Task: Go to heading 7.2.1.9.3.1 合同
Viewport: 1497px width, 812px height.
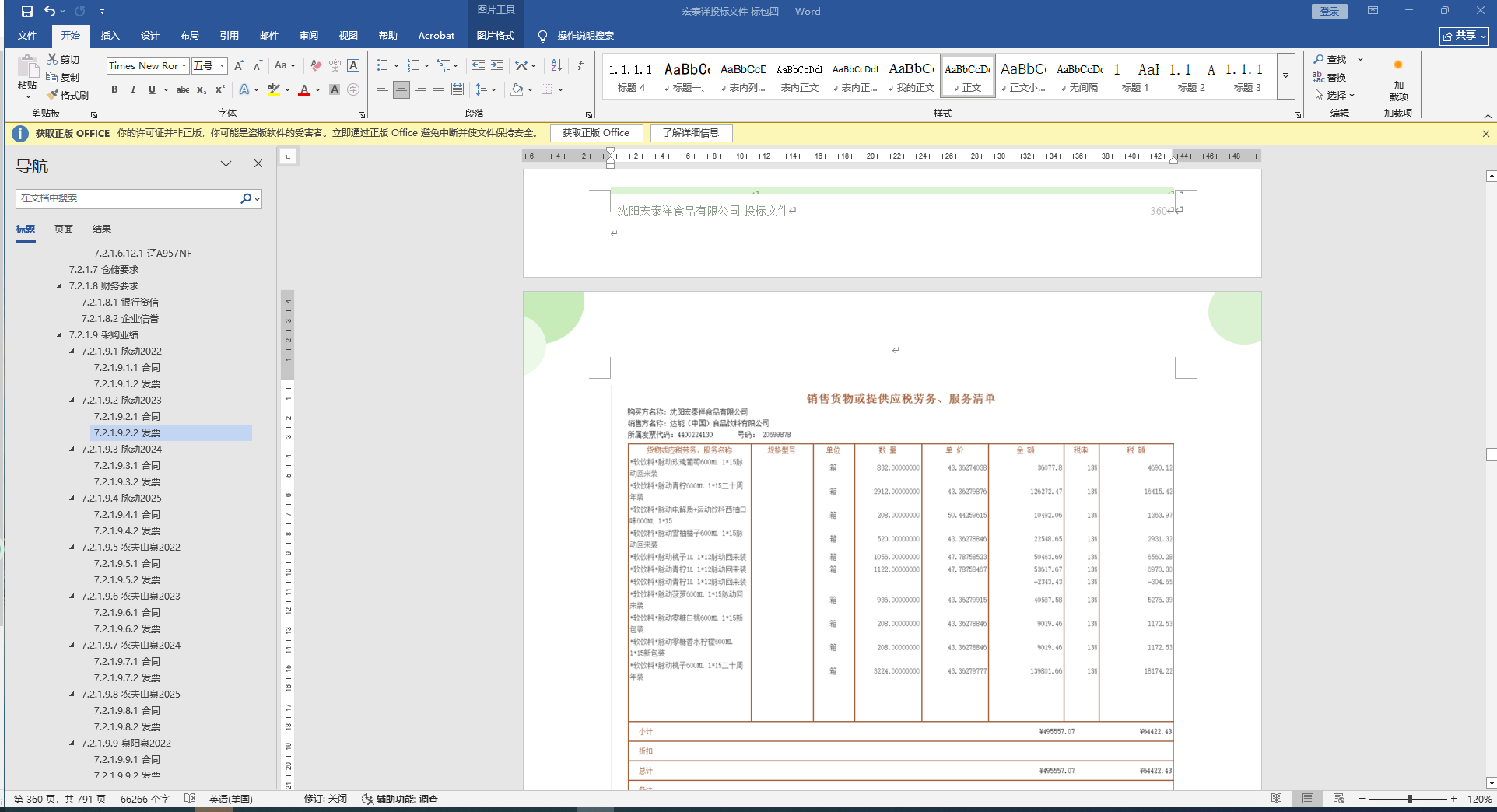Action: (x=127, y=466)
